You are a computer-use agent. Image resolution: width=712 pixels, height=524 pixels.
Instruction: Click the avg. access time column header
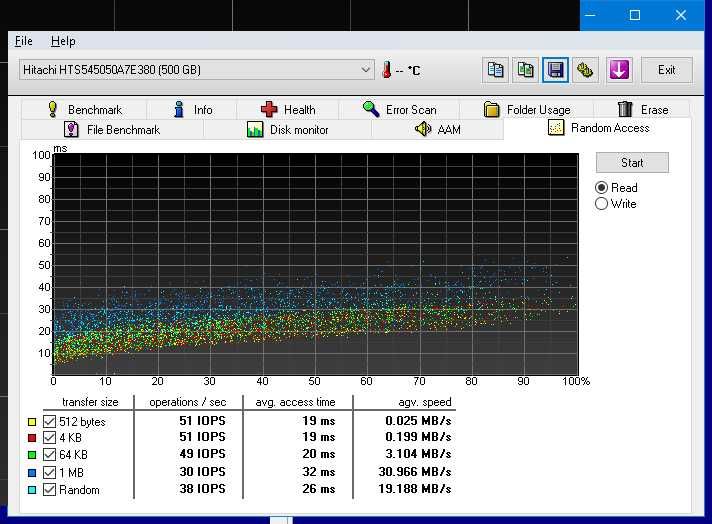point(295,402)
